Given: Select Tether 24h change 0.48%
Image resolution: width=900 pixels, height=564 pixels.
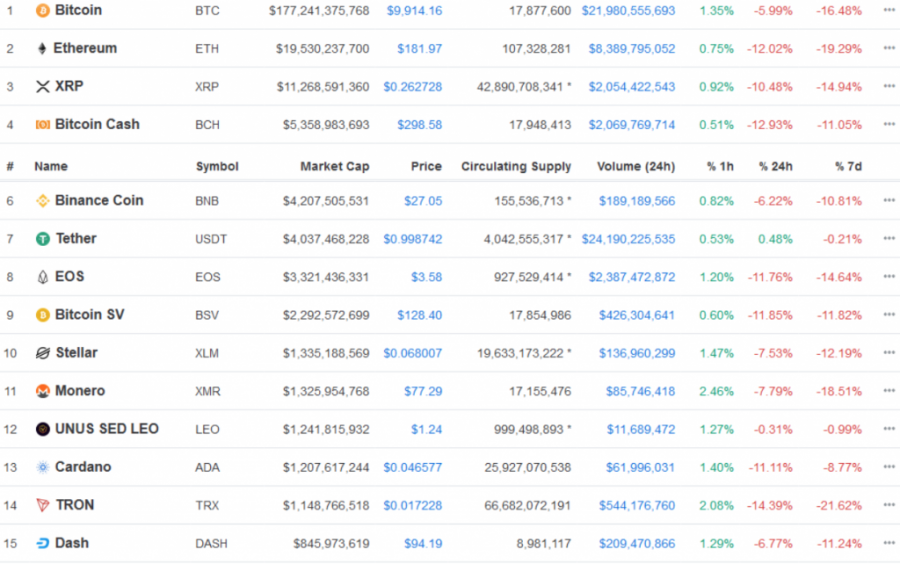Looking at the screenshot, I should [775, 239].
